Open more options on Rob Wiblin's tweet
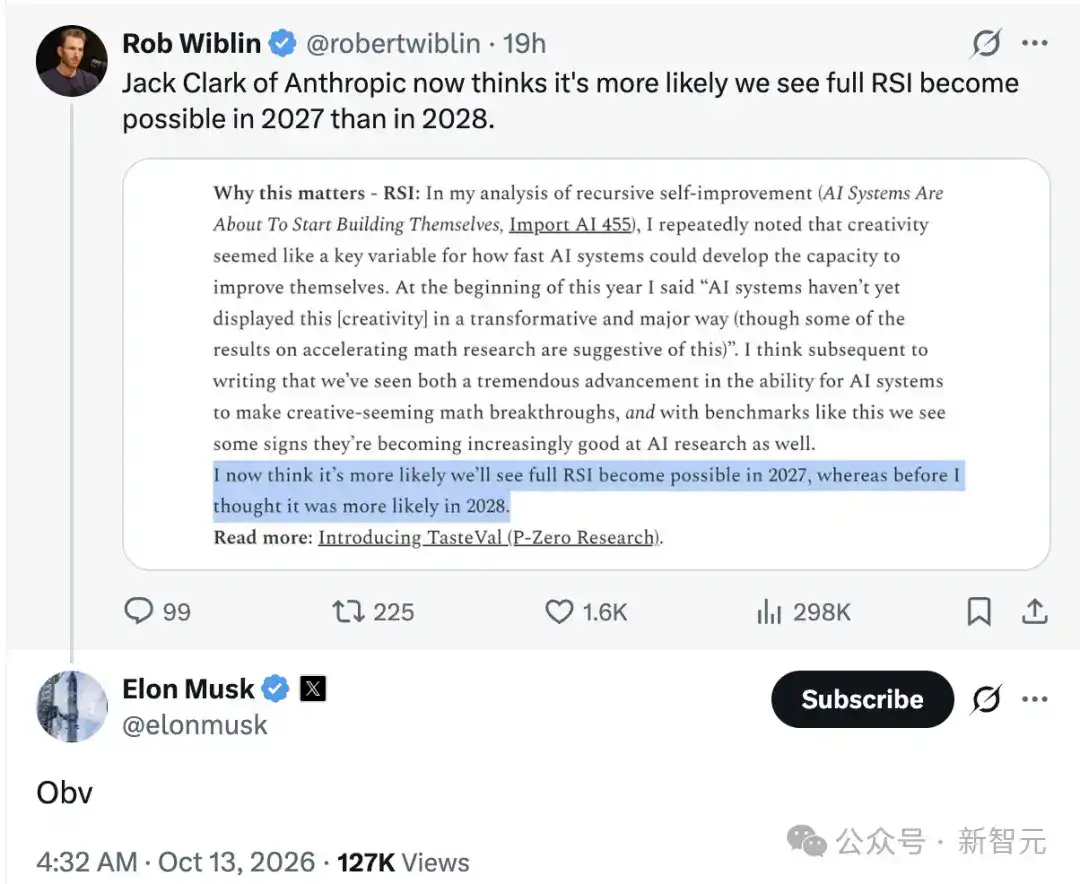The height and width of the screenshot is (884, 1080). tap(1035, 43)
